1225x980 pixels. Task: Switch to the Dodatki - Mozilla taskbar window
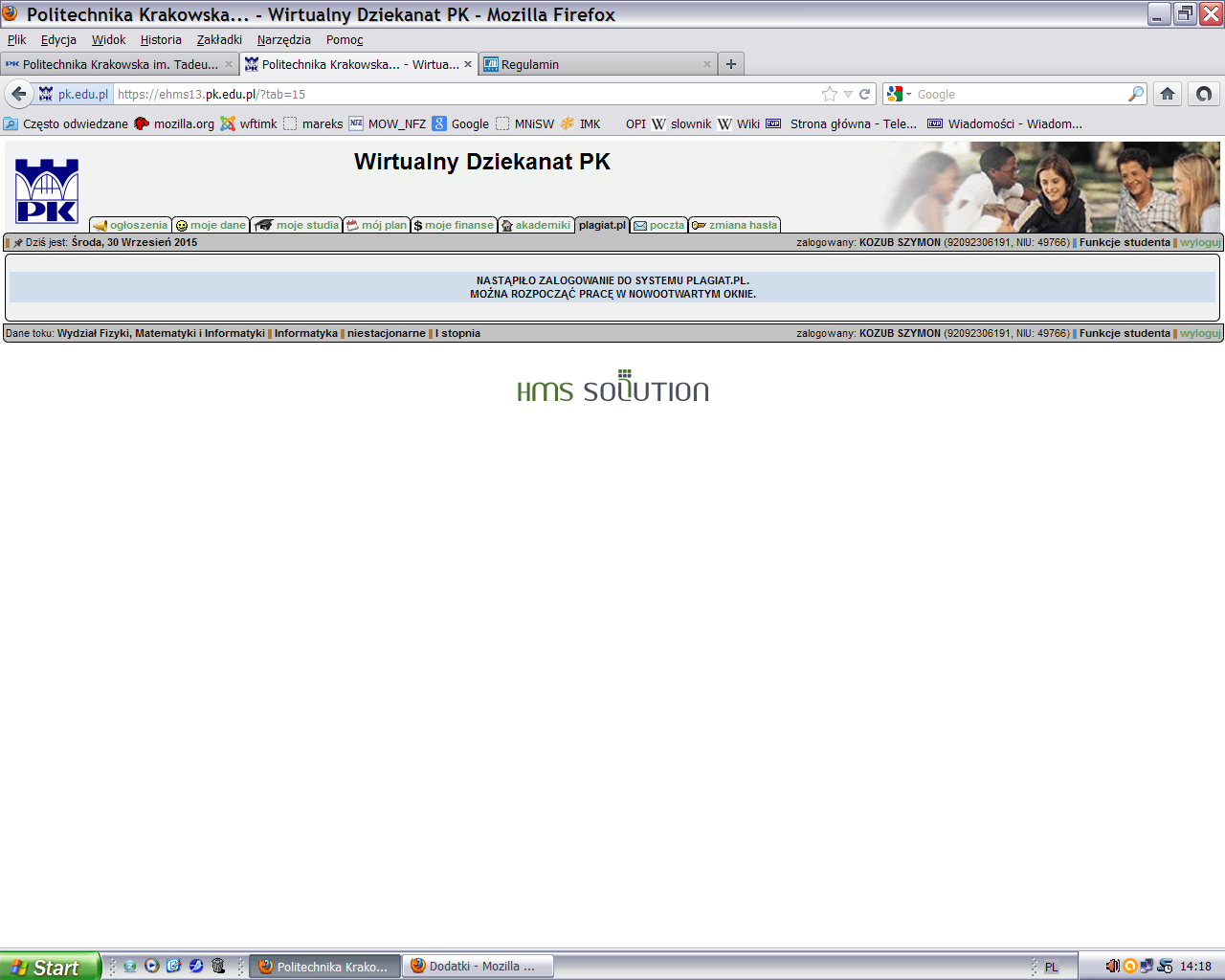pyautogui.click(x=478, y=967)
